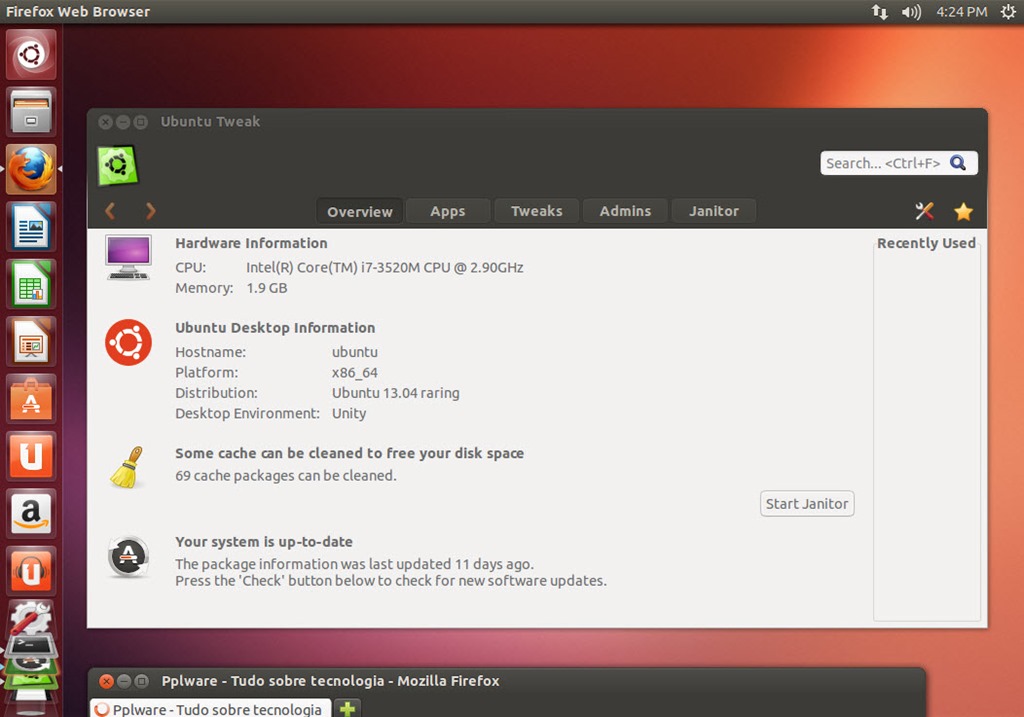Click the 'Hardware Information' heading
Image resolution: width=1024 pixels, height=717 pixels.
(251, 243)
